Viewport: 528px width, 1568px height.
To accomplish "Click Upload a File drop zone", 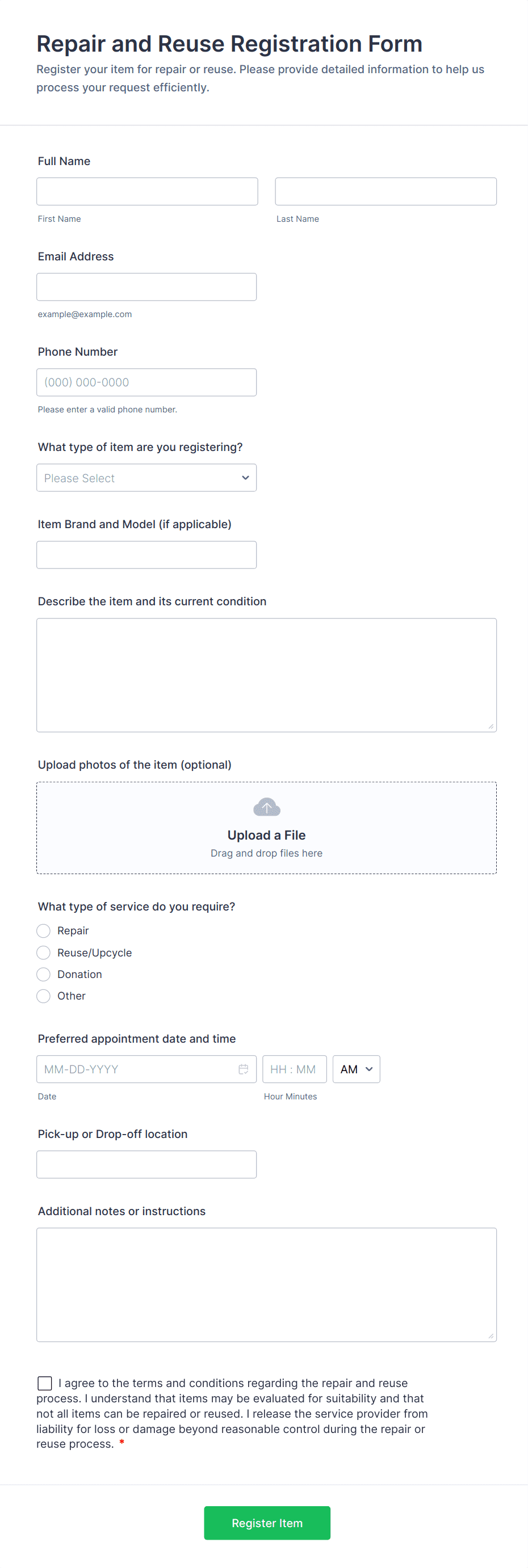I will [x=266, y=834].
